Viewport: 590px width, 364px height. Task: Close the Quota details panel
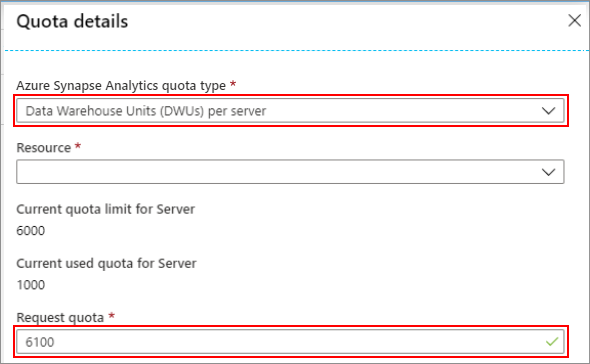coord(574,21)
